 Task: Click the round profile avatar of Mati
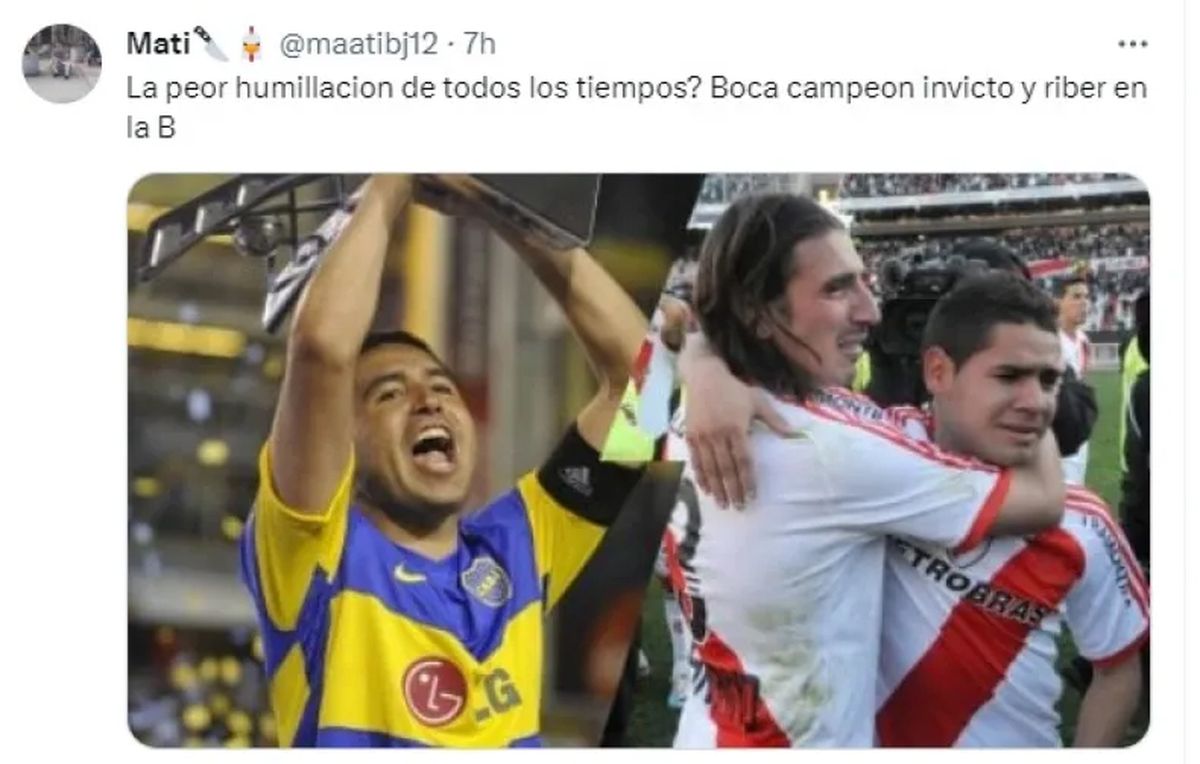pyautogui.click(x=62, y=64)
